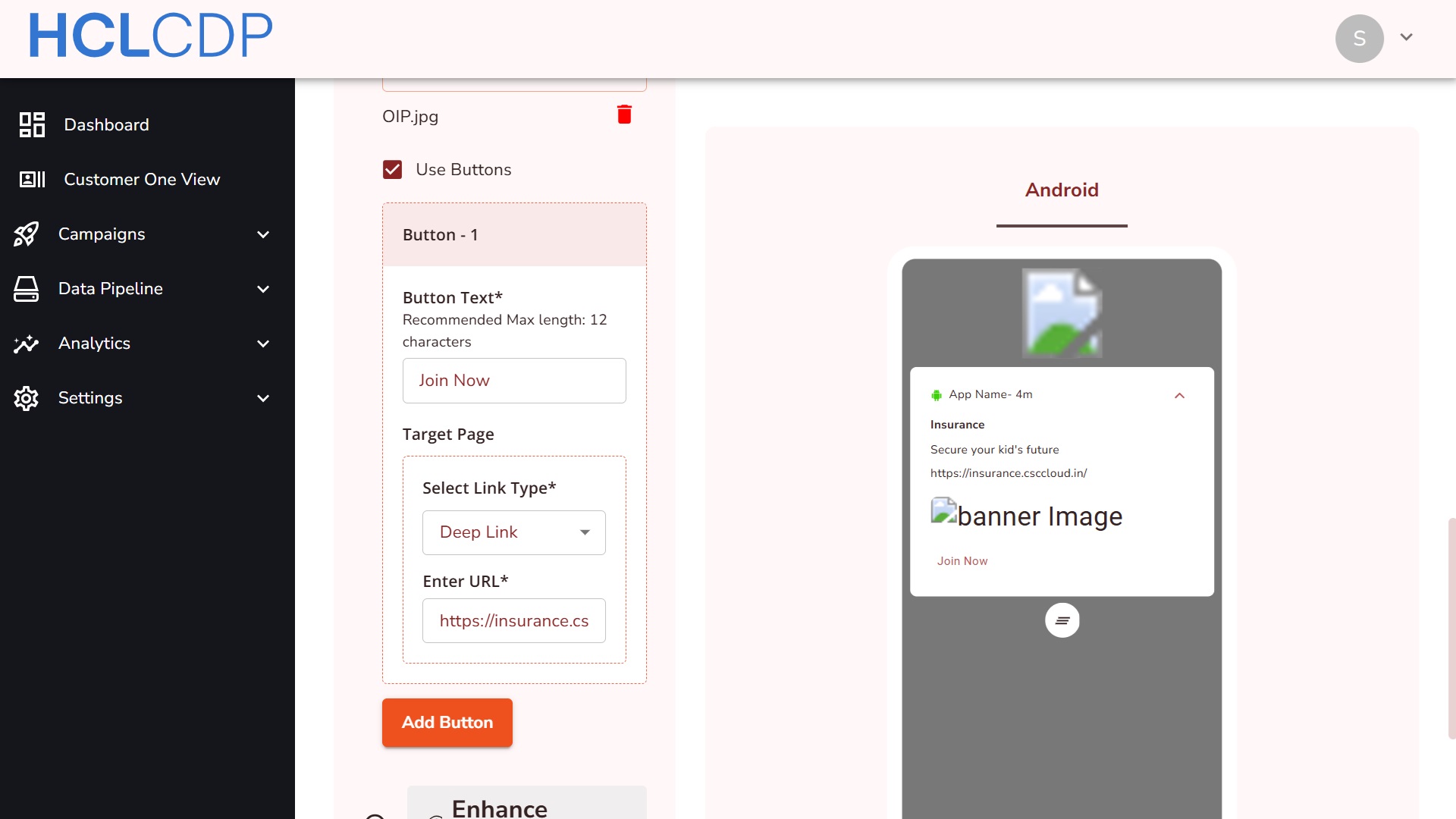Click round message icon below notification preview

click(x=1062, y=620)
